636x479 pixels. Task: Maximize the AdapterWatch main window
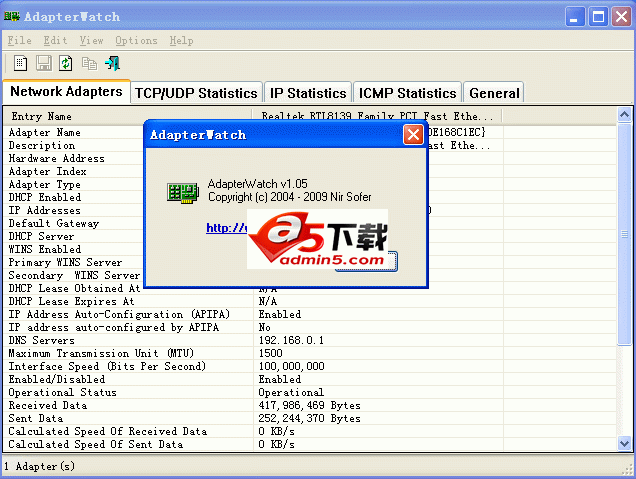(598, 17)
